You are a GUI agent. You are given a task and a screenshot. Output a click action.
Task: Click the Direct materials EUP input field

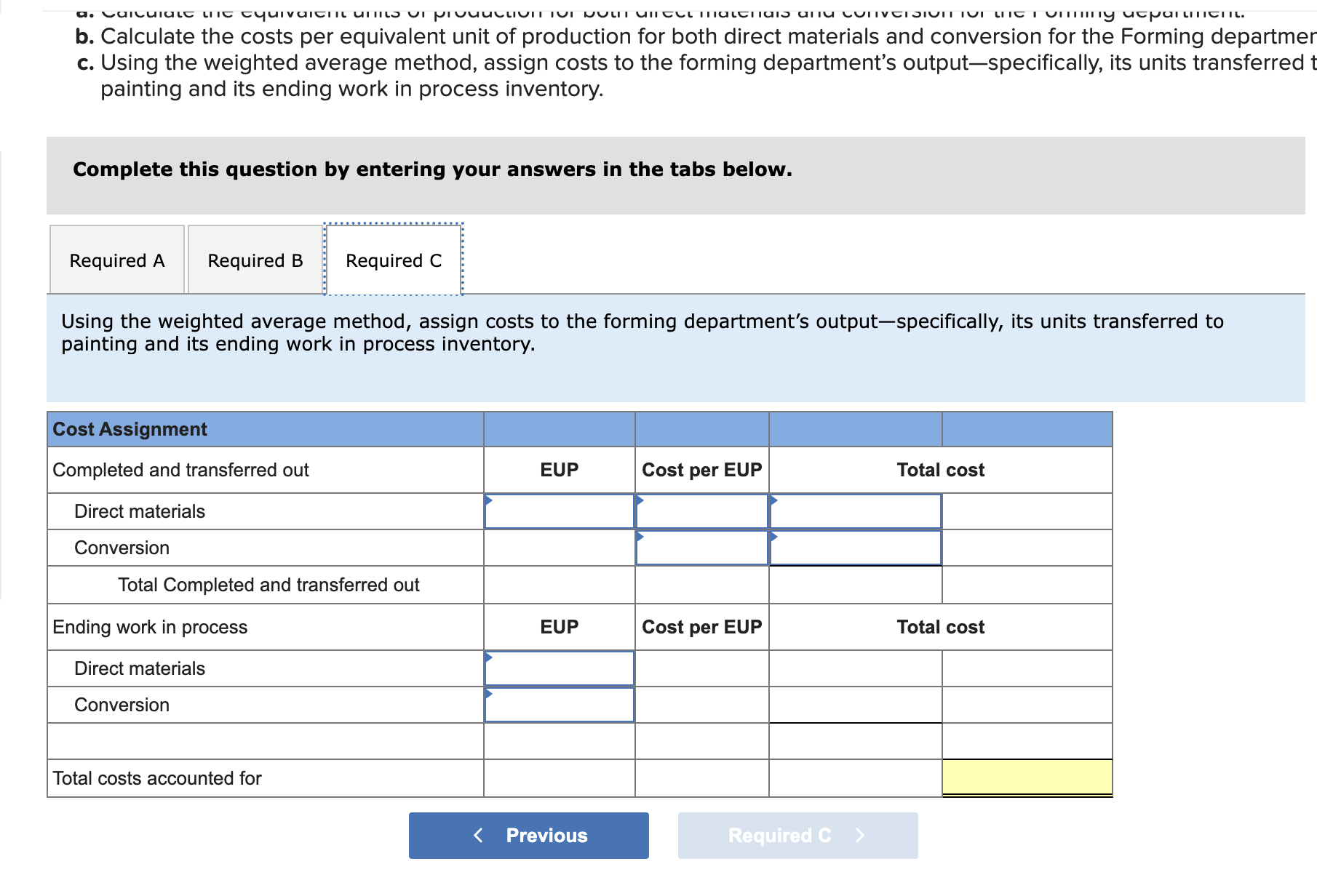tap(560, 512)
